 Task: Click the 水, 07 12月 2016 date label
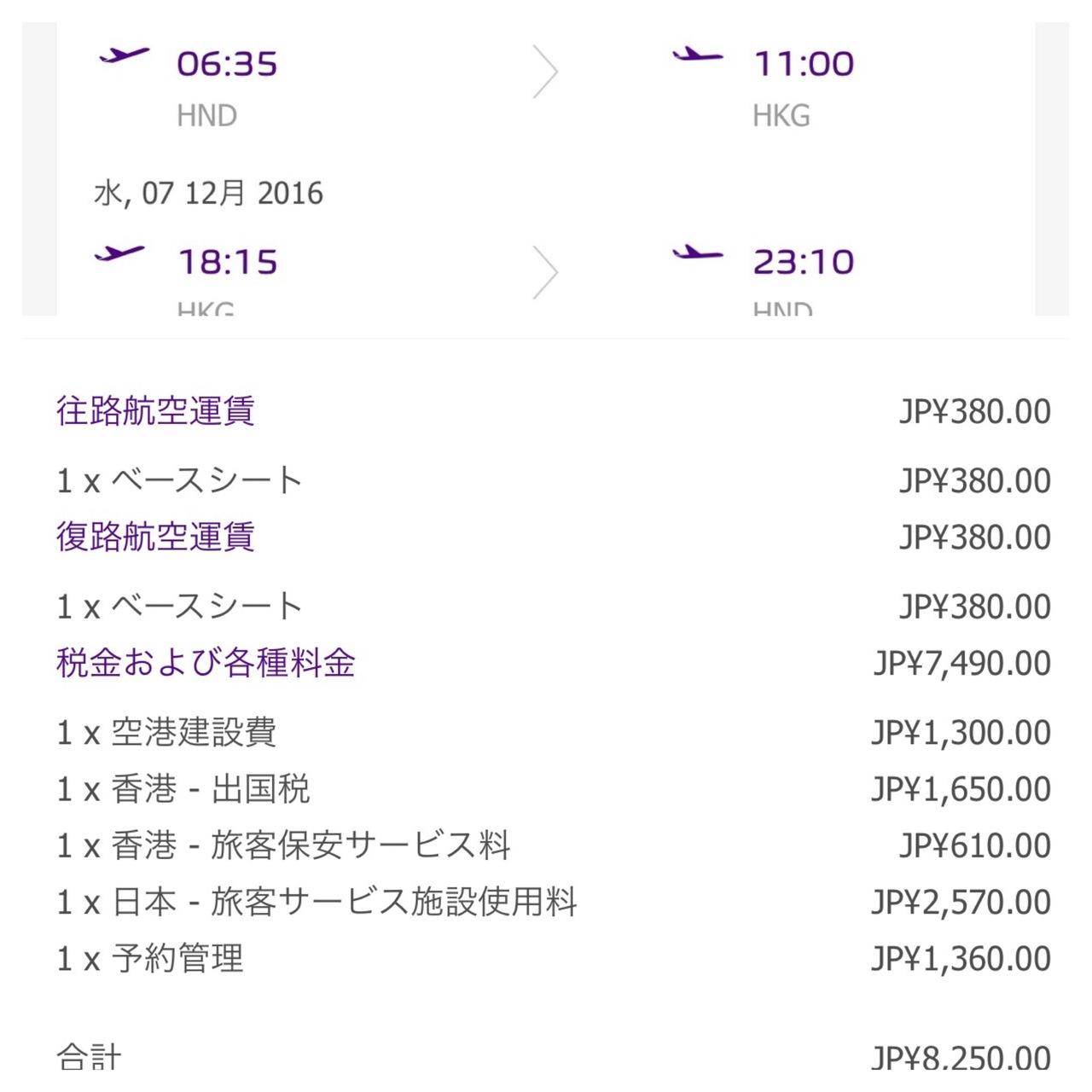click(208, 194)
